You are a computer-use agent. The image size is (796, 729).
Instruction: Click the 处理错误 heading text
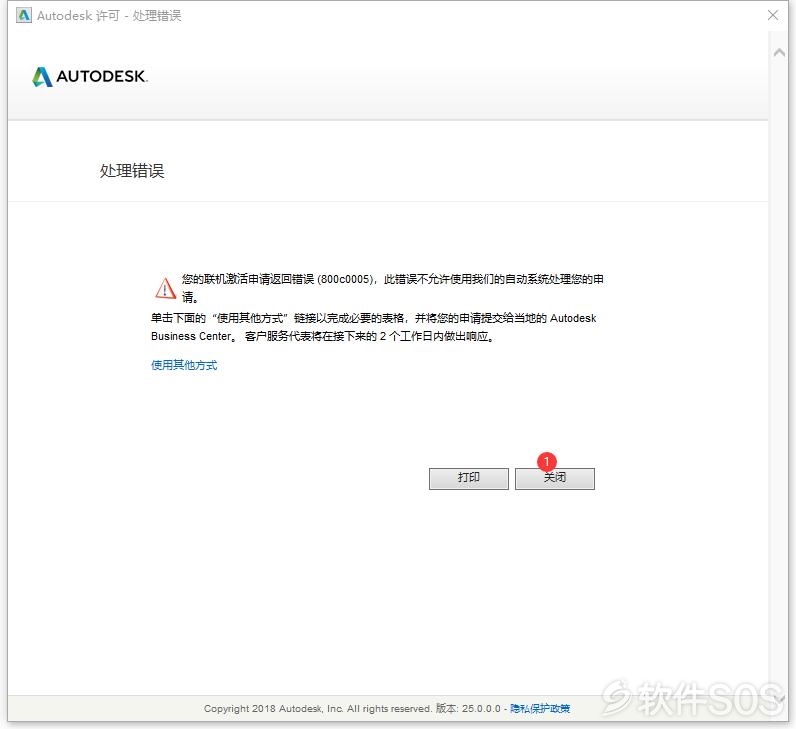(131, 171)
